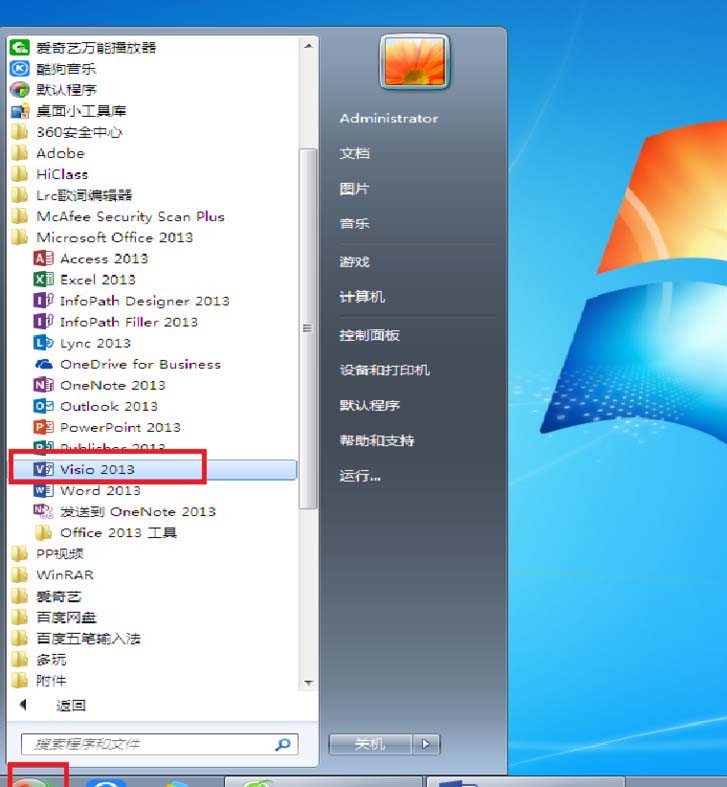Open InfoPath Filler 2013 icon
727x787 pixels.
43,322
